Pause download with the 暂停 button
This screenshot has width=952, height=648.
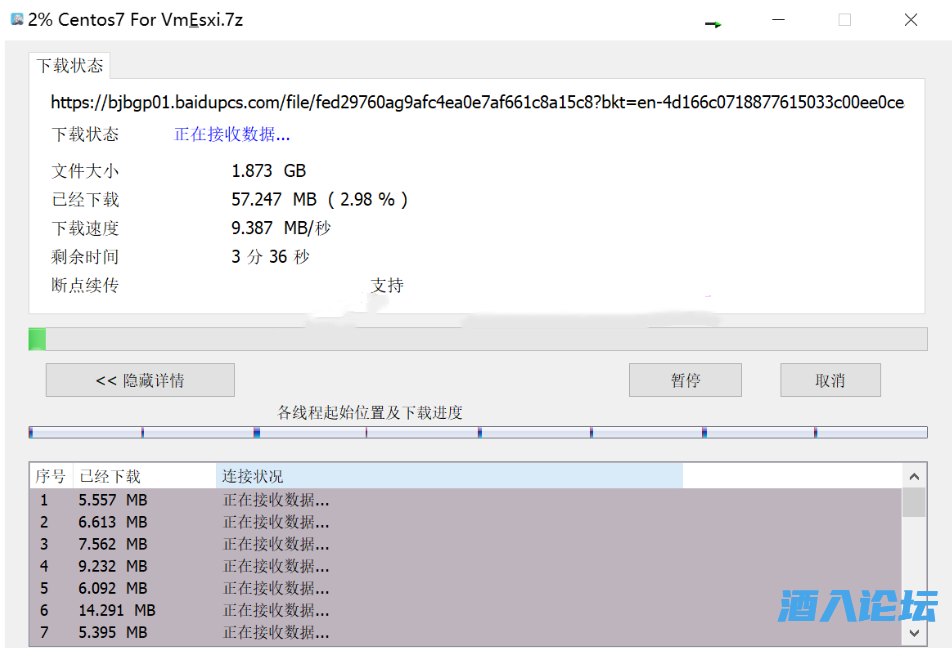click(685, 380)
